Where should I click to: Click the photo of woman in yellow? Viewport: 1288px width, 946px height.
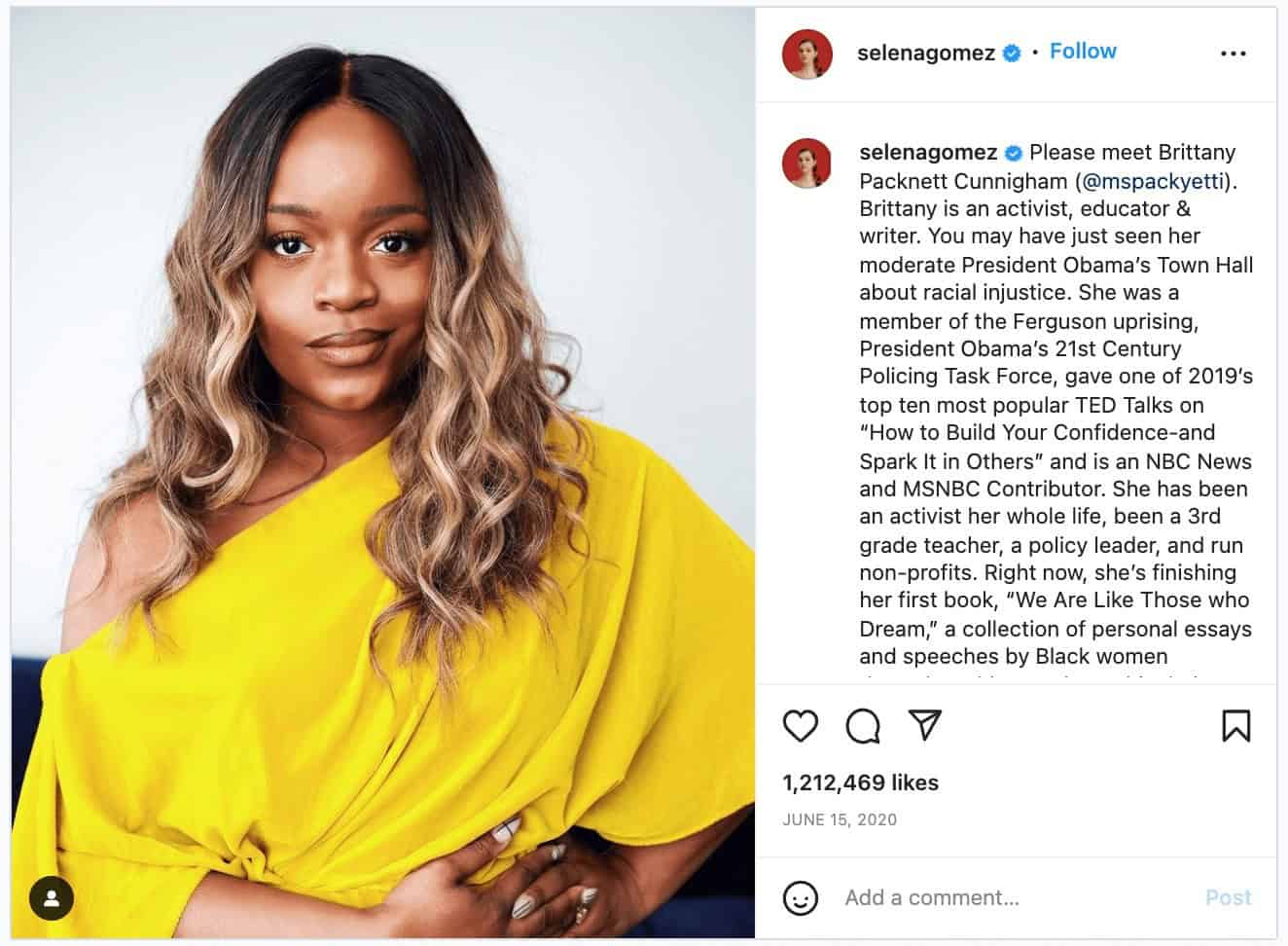pos(383,473)
